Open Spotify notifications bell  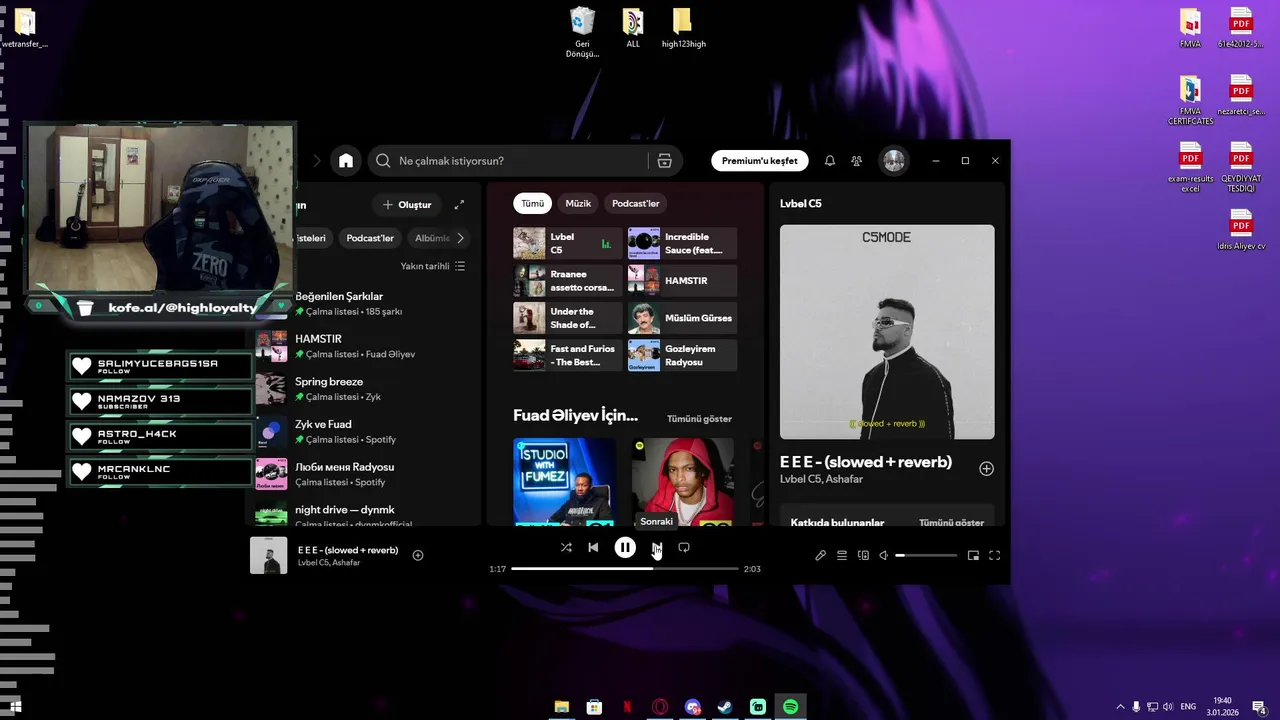(x=829, y=160)
